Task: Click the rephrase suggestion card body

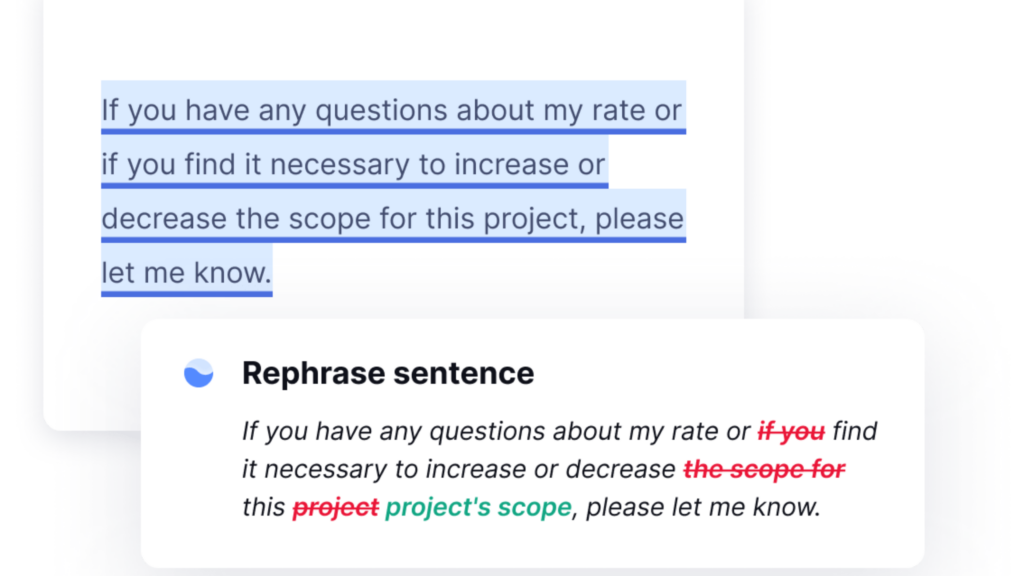Action: pos(532,443)
